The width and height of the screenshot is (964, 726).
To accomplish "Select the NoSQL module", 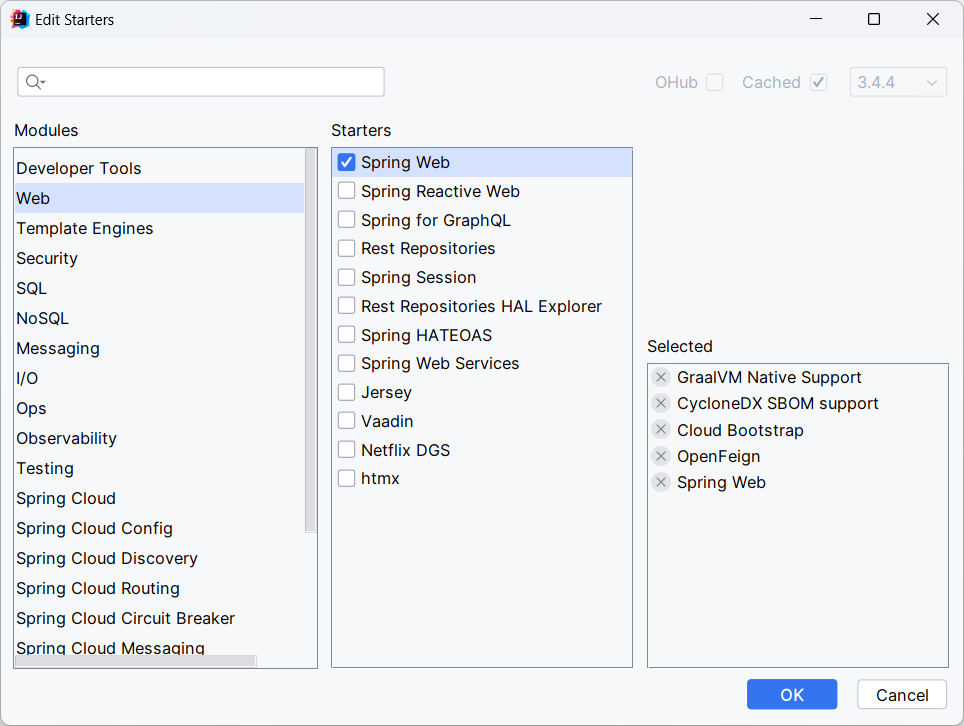I will pyautogui.click(x=159, y=318).
